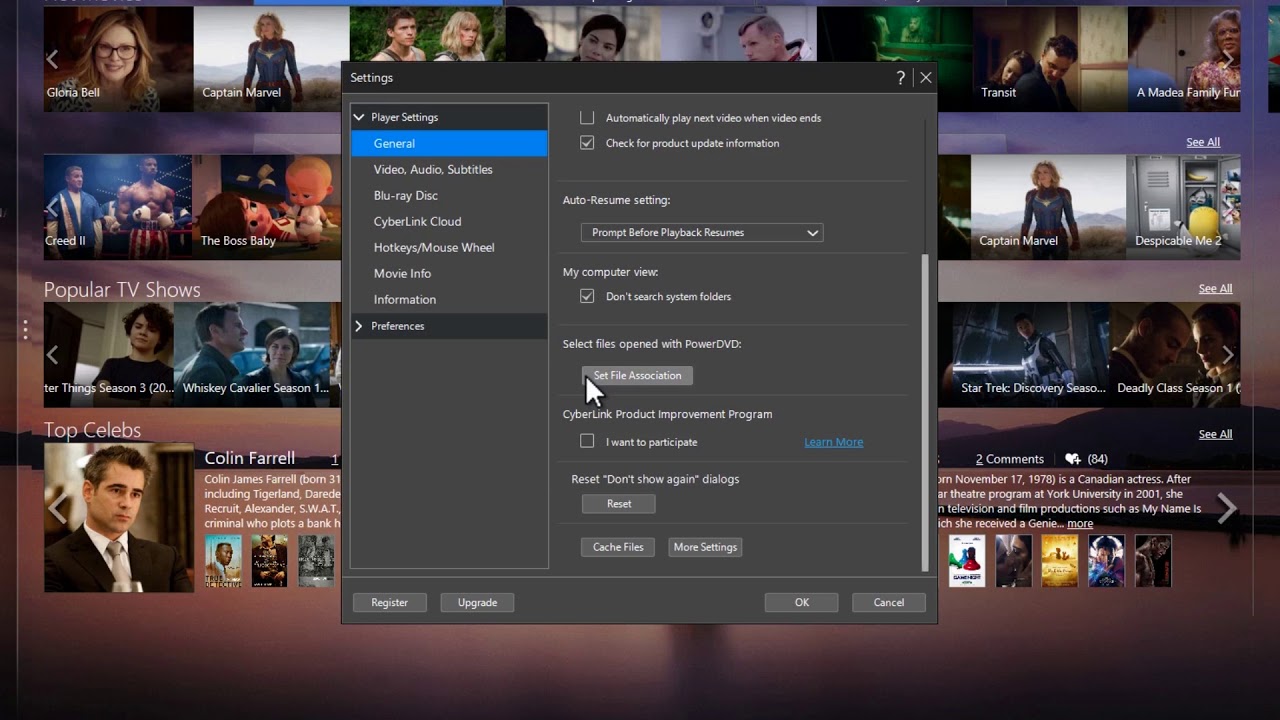
Task: Open Captain Marvel thumbnail in second row
Action: tap(1047, 207)
